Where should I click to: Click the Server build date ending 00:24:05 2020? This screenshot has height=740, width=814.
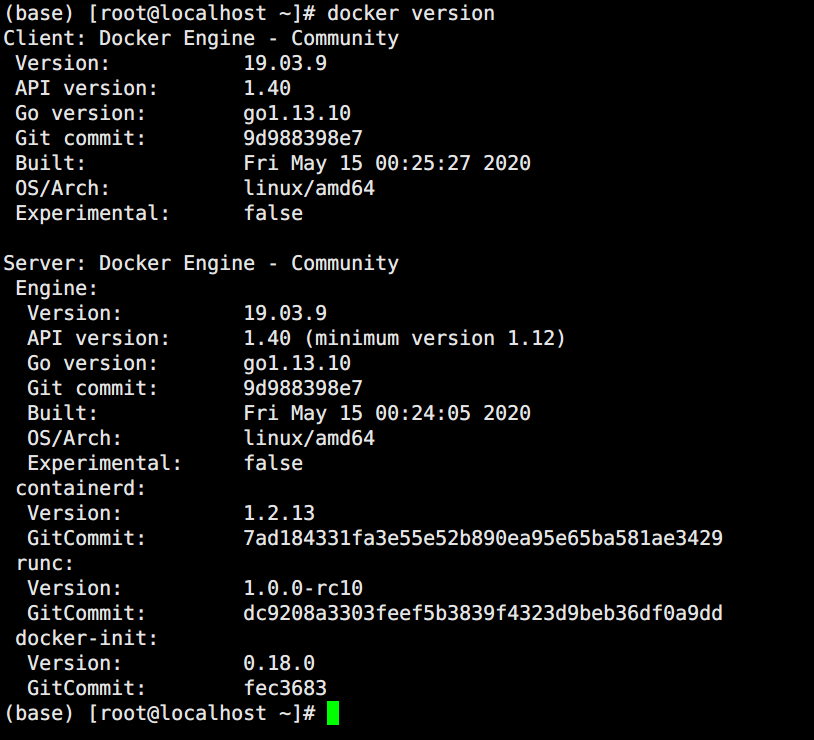click(x=387, y=413)
